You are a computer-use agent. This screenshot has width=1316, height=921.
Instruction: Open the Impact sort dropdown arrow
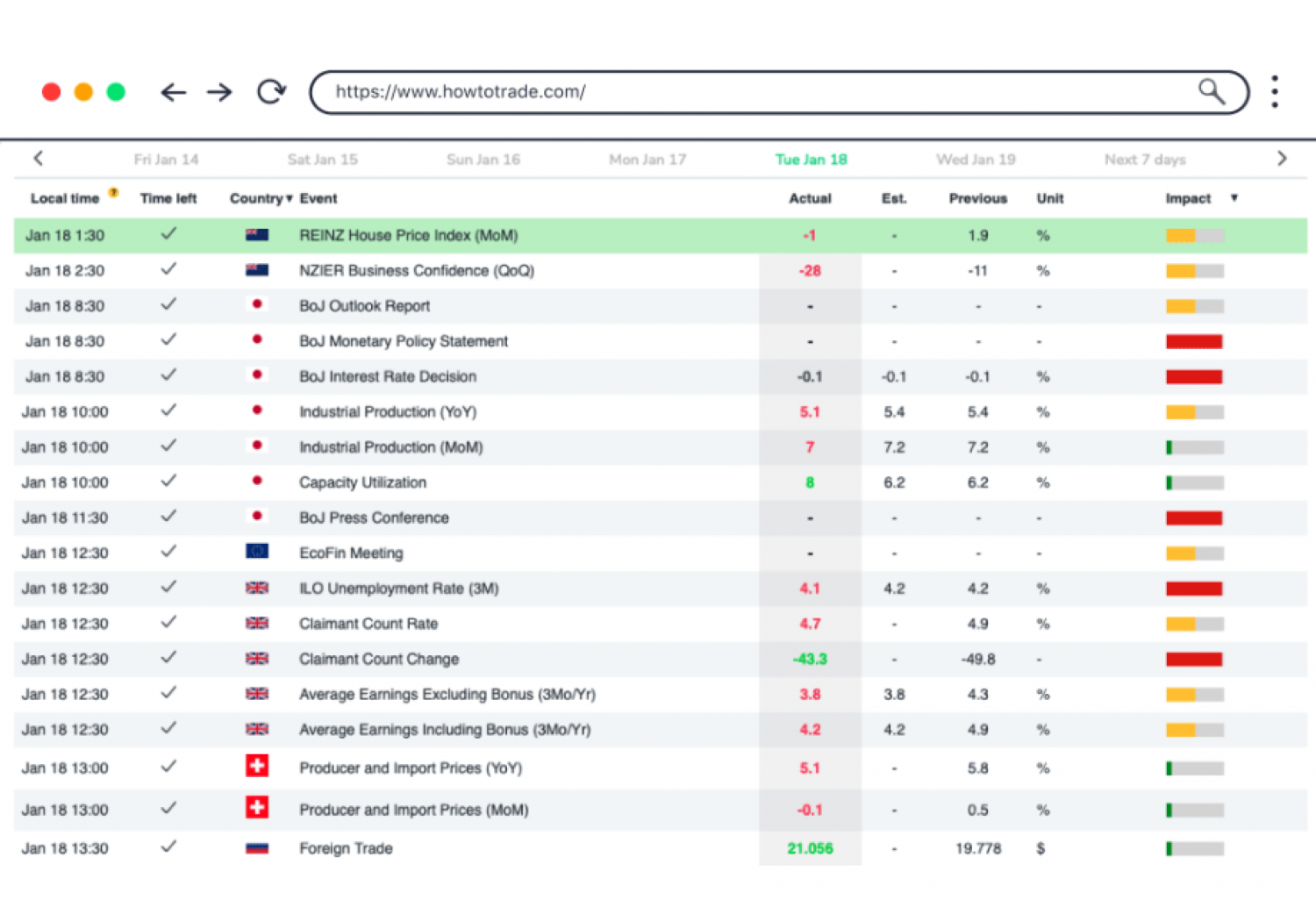click(1234, 198)
